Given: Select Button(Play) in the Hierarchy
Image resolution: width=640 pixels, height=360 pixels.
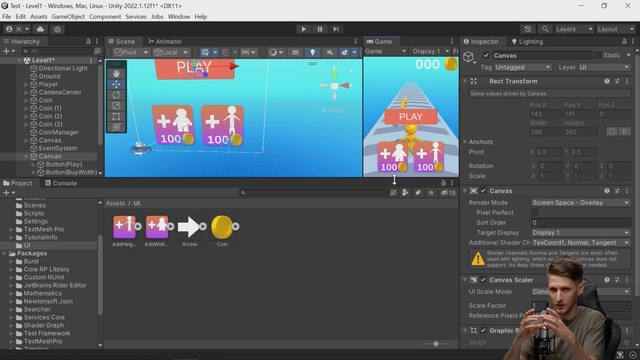Looking at the screenshot, I should (64, 164).
